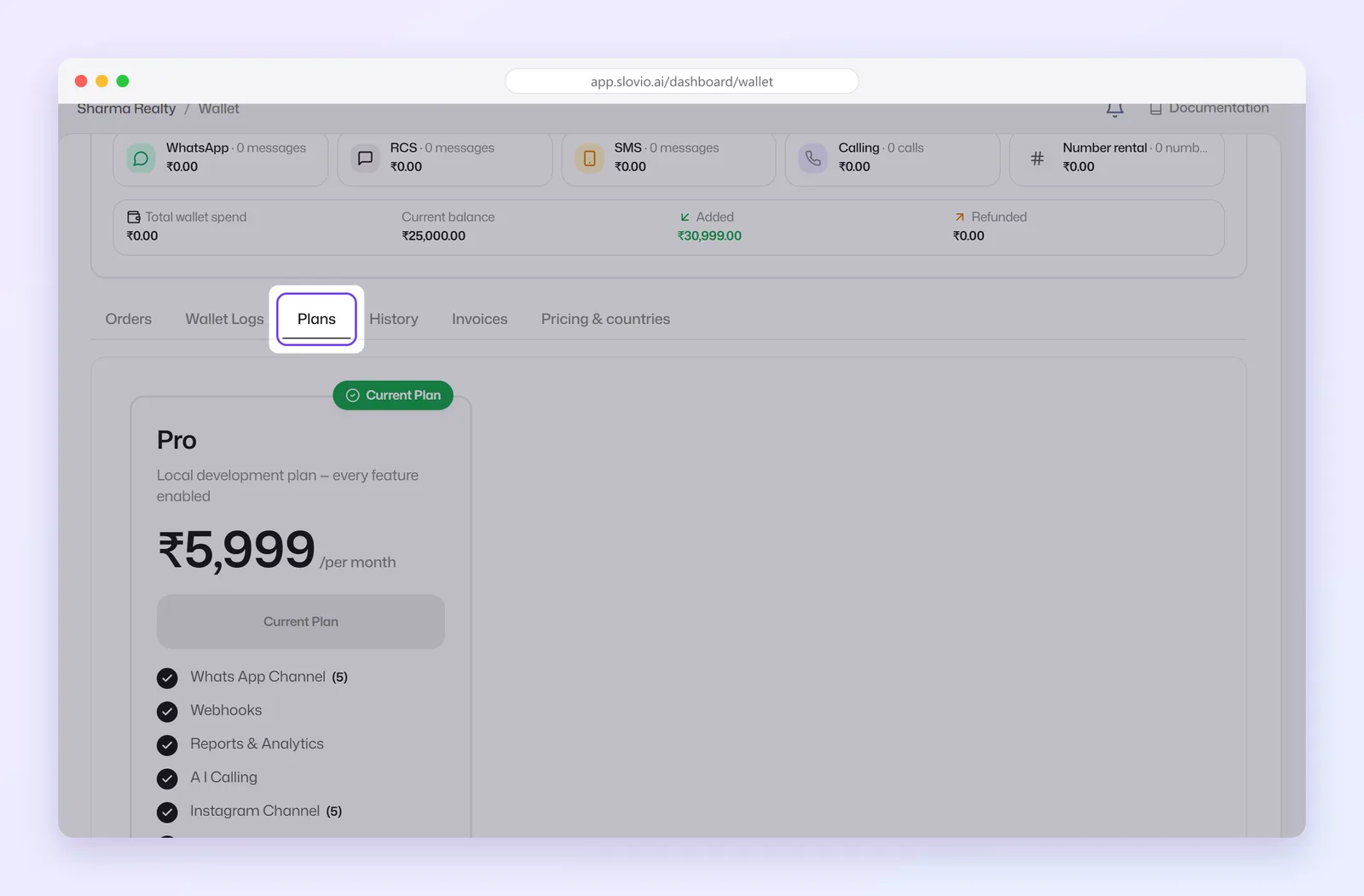Click the WhatsApp chat bubble icon
The width and height of the screenshot is (1364, 896).
coord(141,158)
